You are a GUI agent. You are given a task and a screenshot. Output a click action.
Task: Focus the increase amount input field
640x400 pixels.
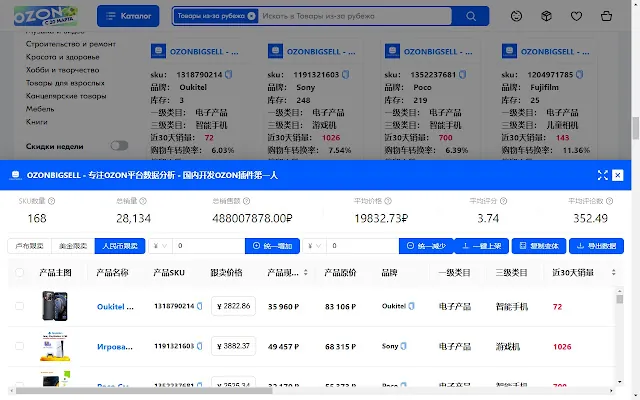pos(209,246)
